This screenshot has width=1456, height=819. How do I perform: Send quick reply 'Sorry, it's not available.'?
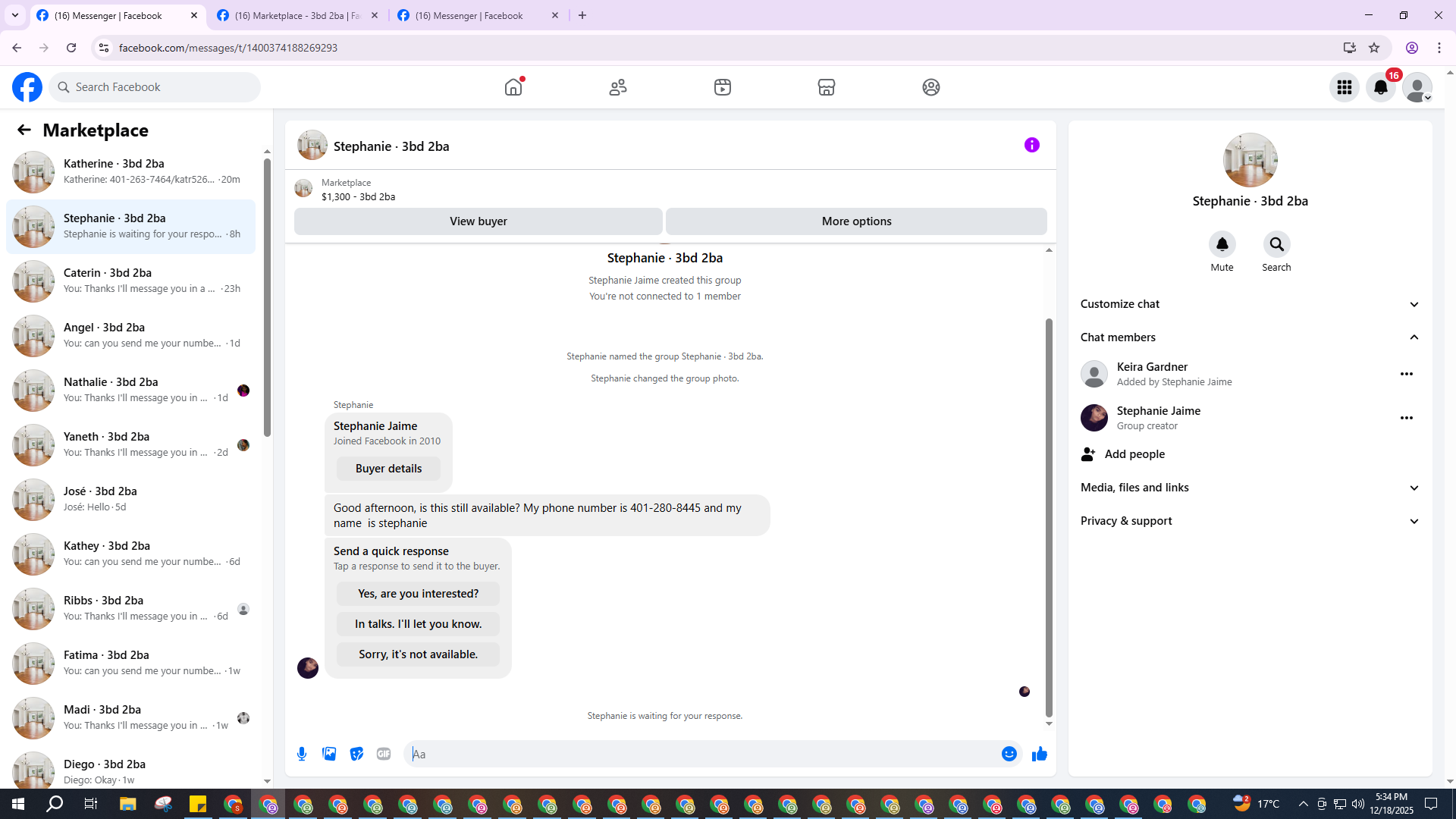[419, 654]
